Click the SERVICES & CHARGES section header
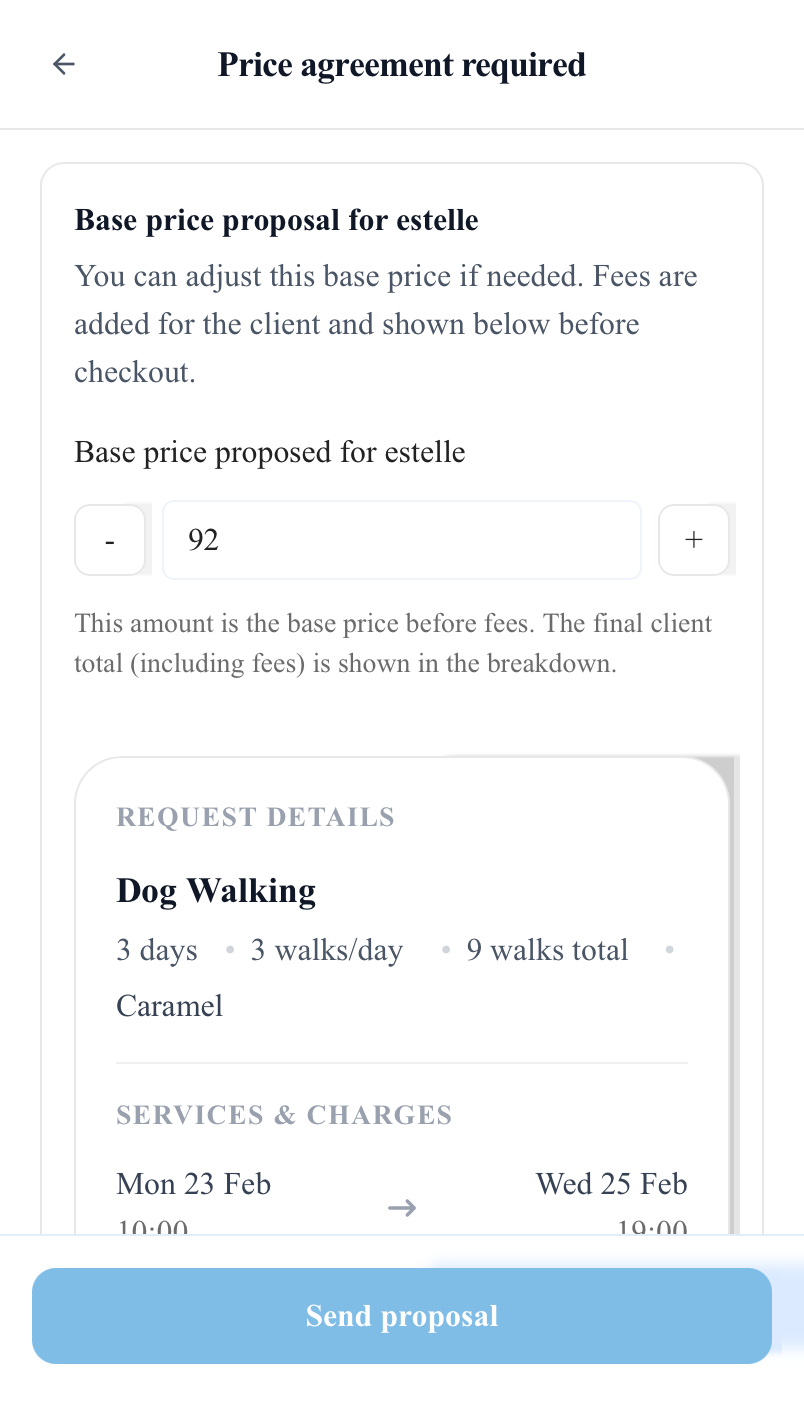The image size is (804, 1428). point(284,1114)
